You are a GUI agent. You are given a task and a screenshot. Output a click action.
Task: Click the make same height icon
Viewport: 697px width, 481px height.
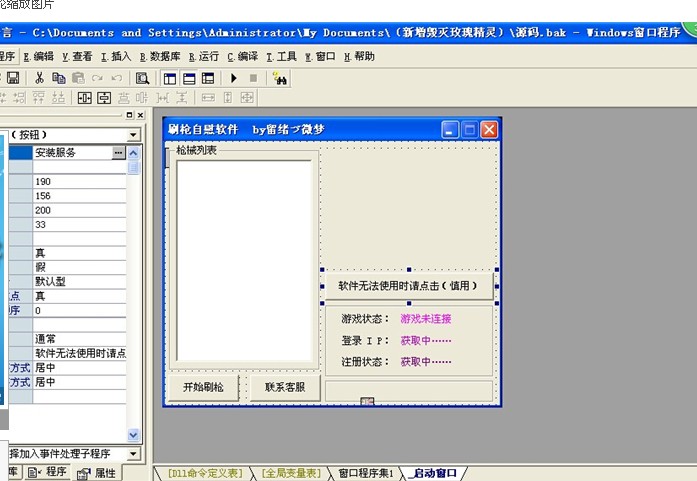(x=228, y=97)
